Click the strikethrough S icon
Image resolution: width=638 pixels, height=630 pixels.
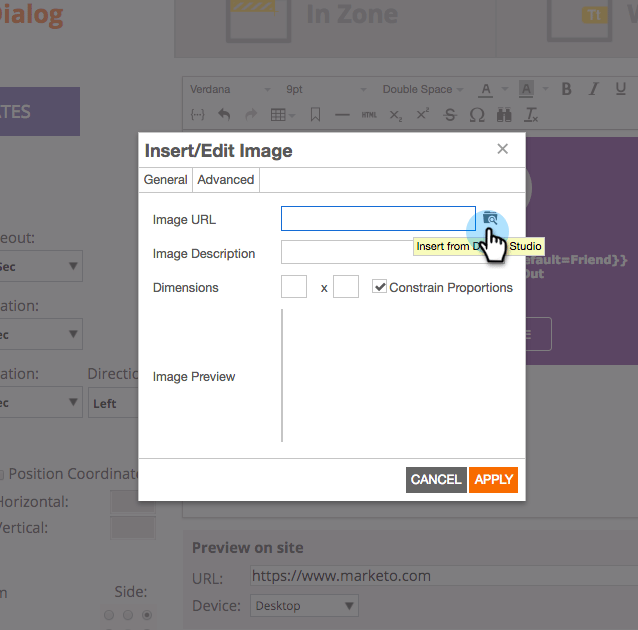[450, 115]
